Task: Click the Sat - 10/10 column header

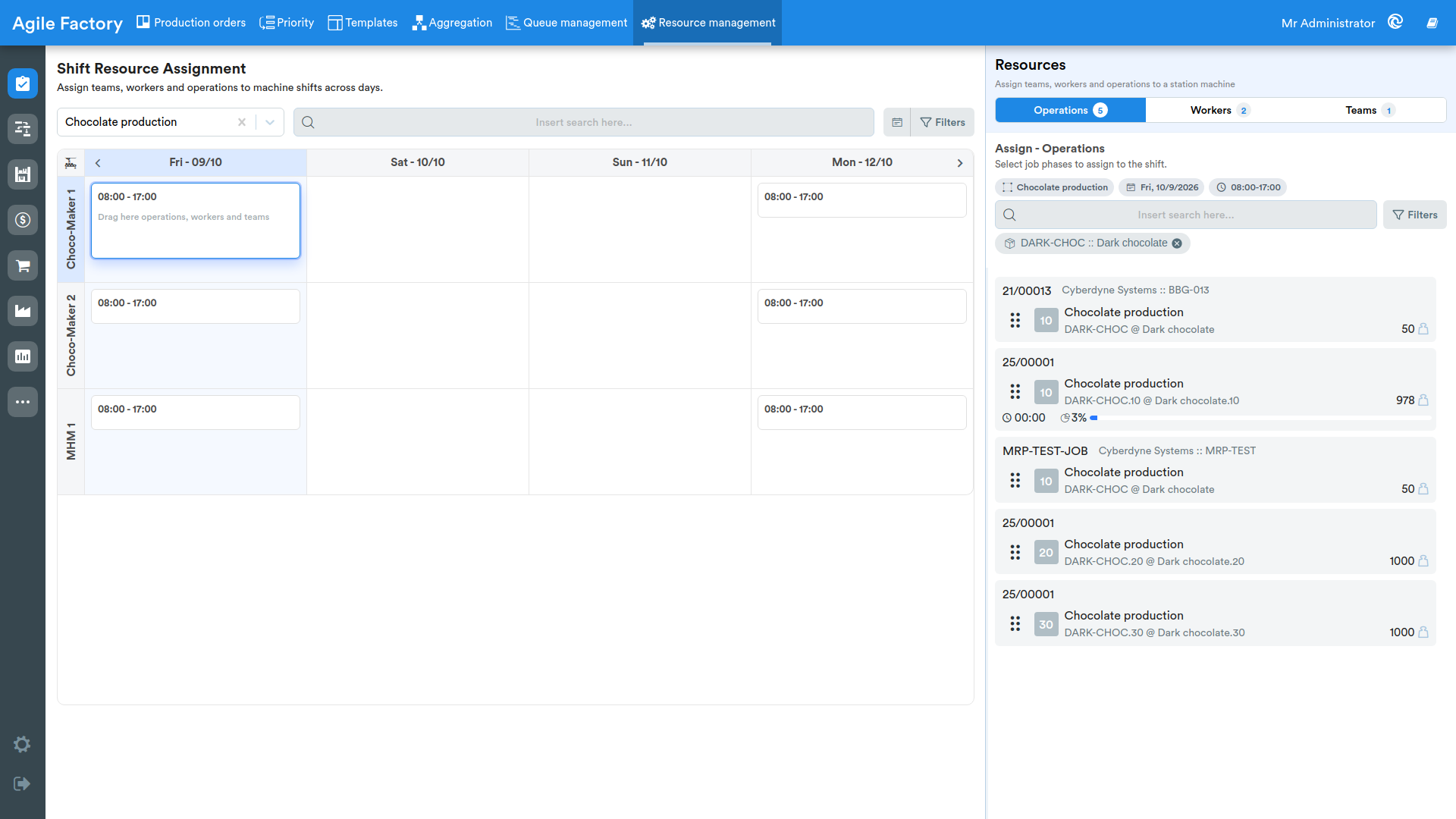Action: [418, 163]
